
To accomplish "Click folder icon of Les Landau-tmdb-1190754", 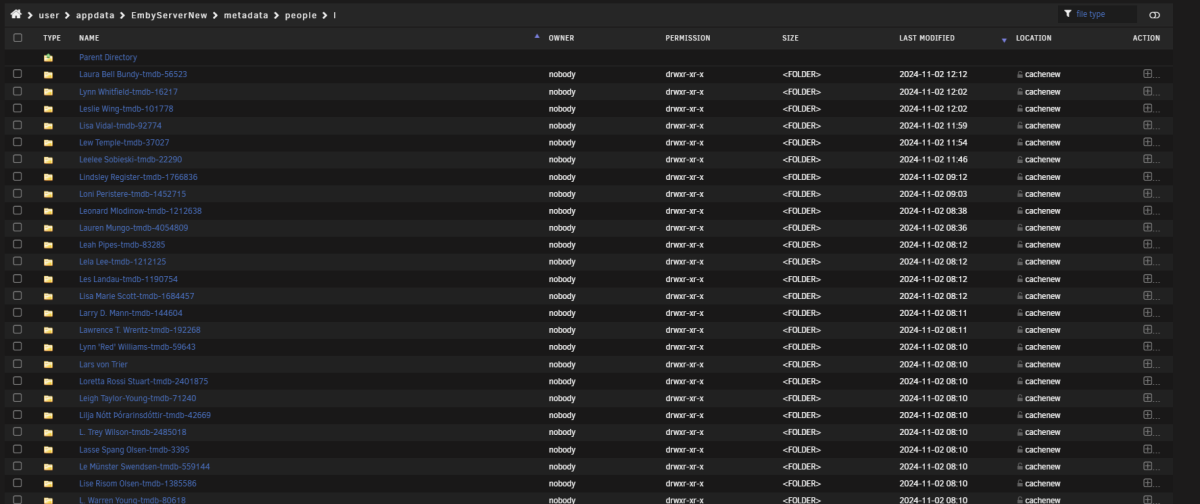I will (x=48, y=279).
